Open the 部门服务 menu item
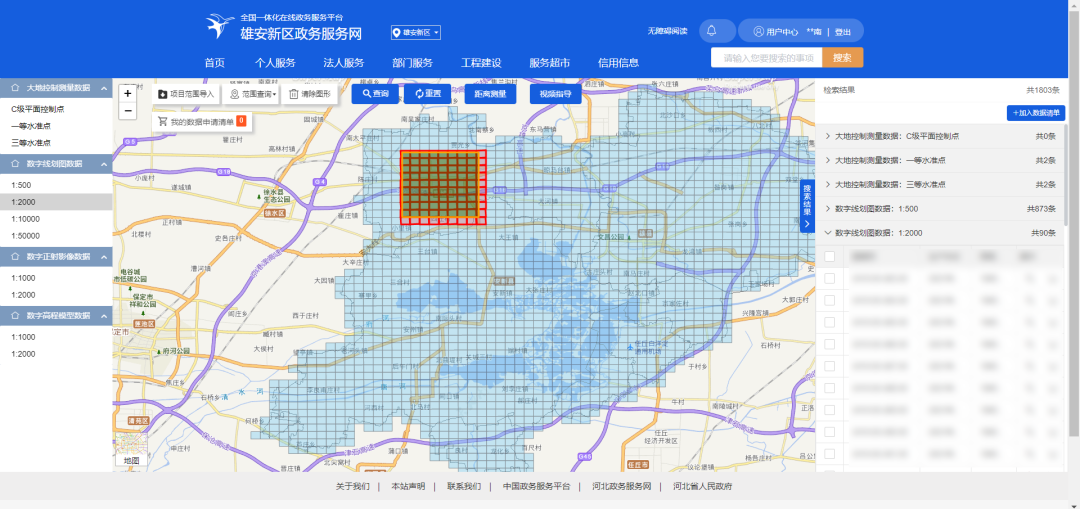1080x509 pixels. 413,63
